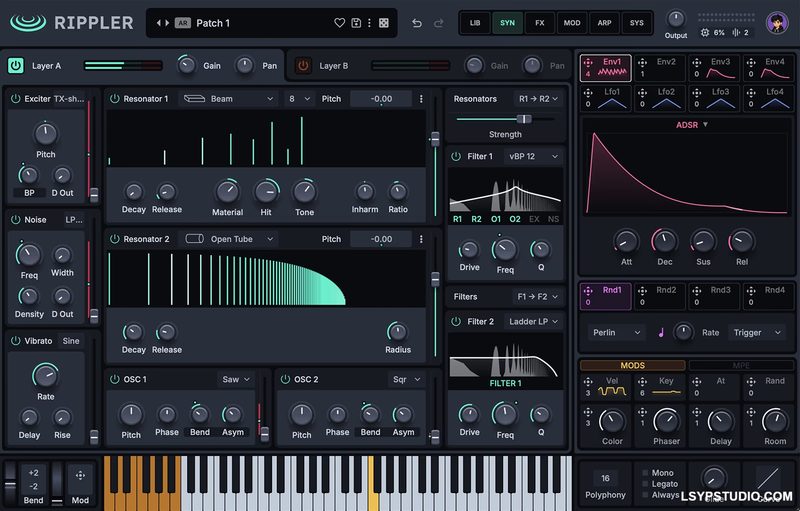Toggle the Noise power switch
This screenshot has height=511, width=800.
click(16, 220)
